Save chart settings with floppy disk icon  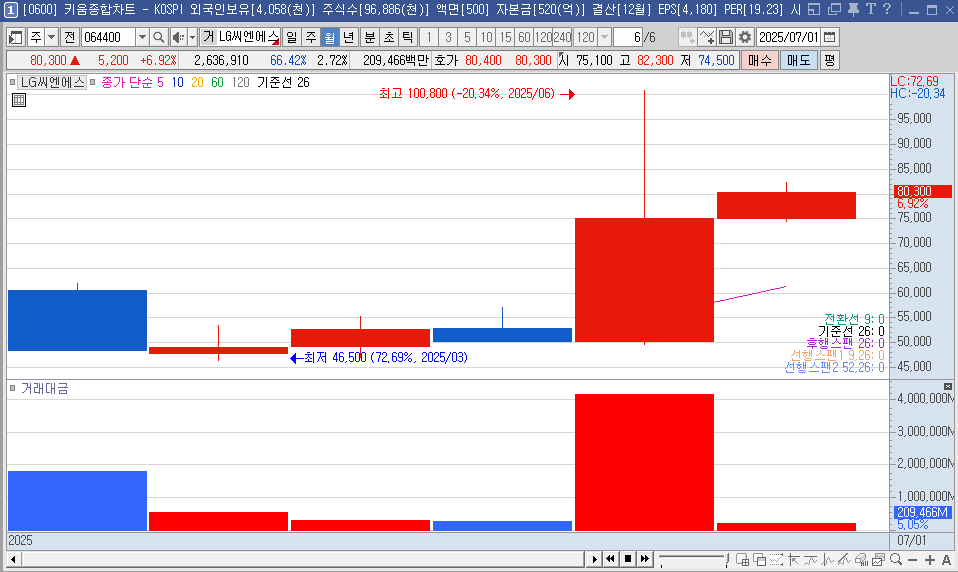coord(726,37)
